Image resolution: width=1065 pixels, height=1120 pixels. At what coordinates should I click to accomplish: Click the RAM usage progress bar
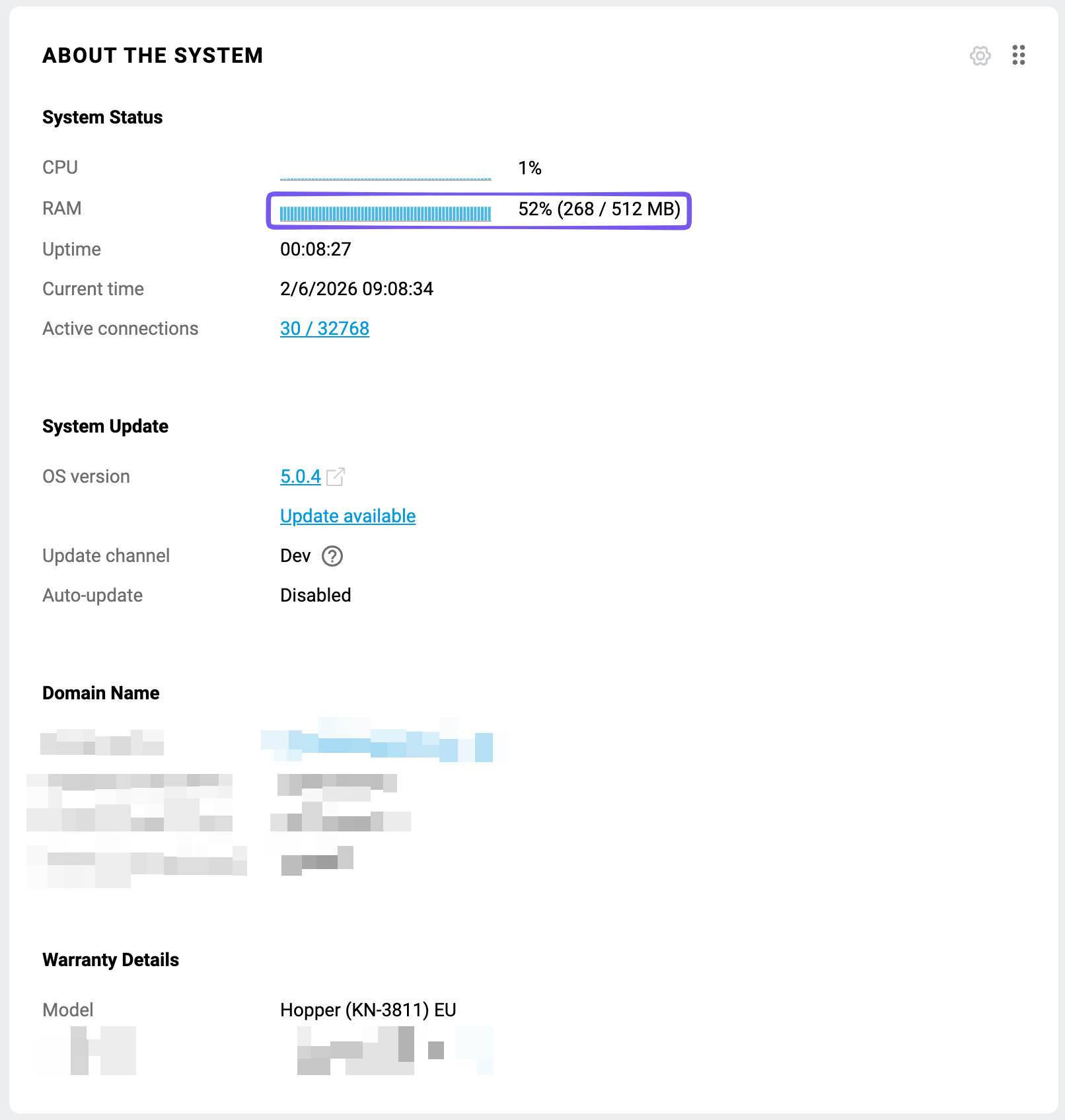click(385, 213)
